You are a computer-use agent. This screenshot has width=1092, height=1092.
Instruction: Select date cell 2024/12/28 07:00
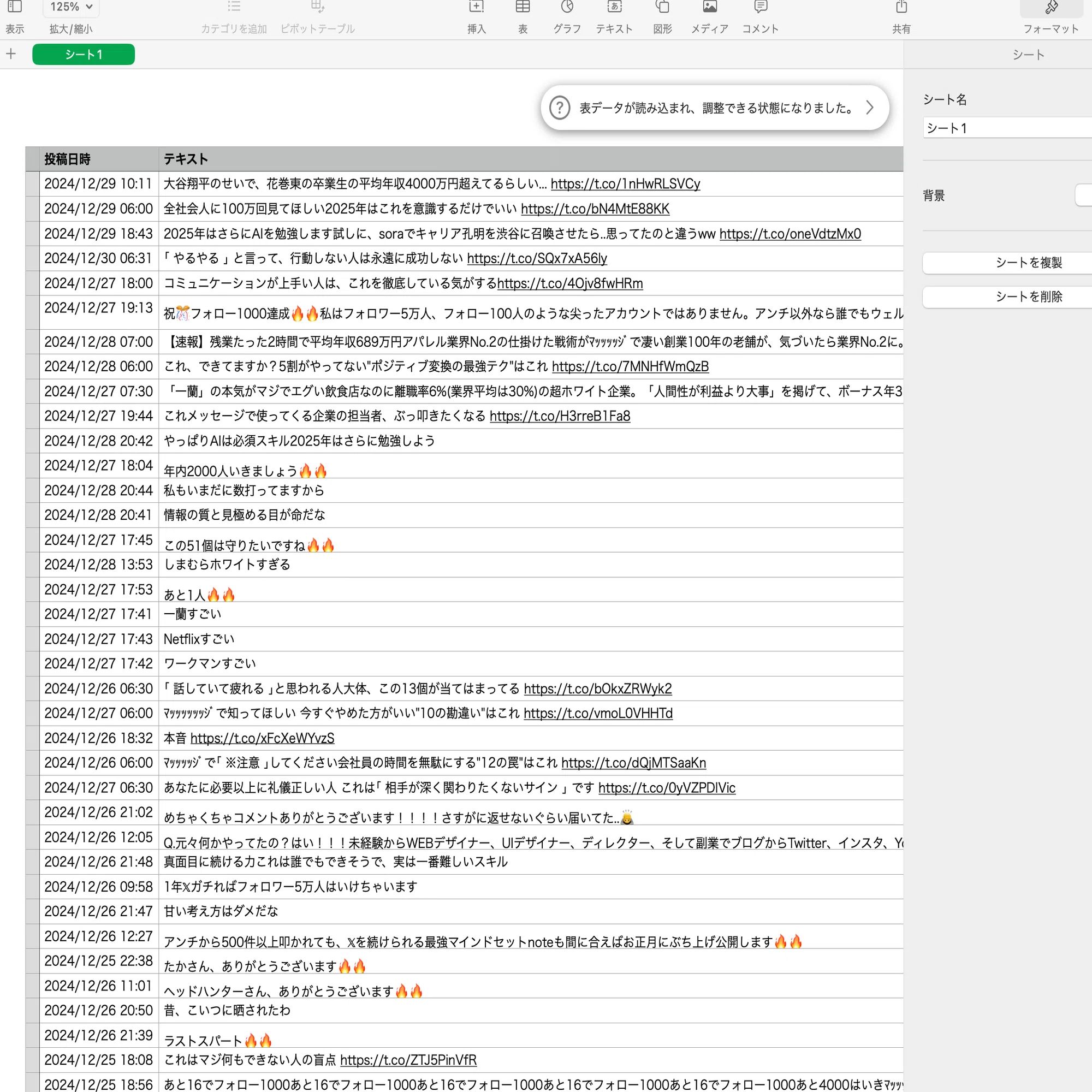click(99, 342)
